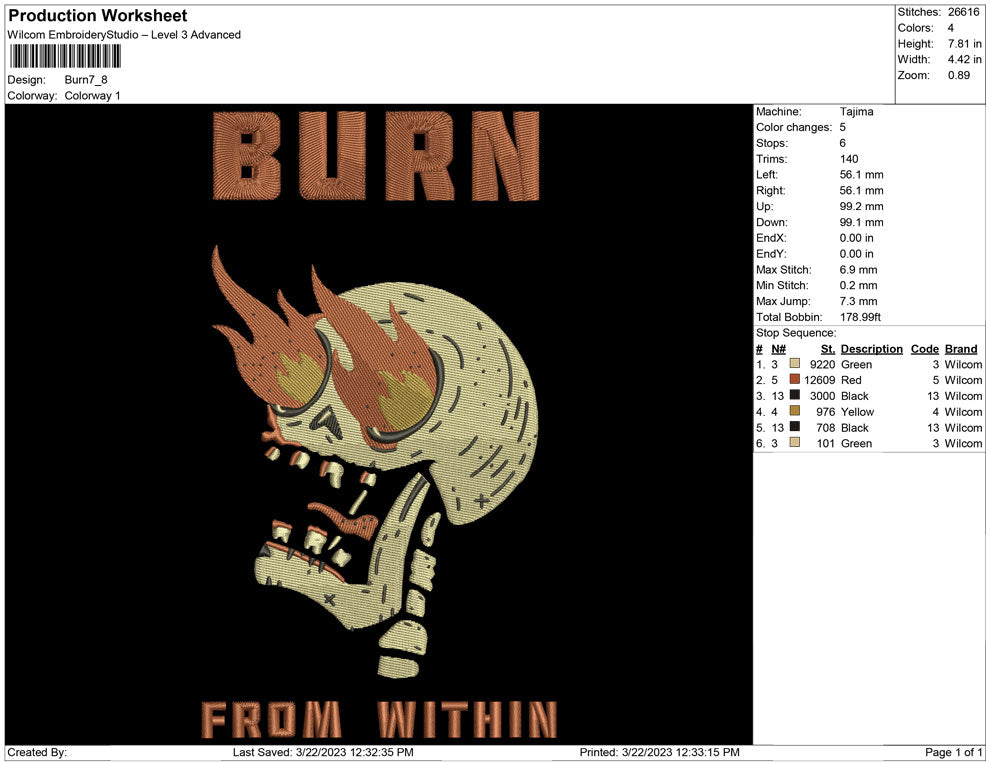This screenshot has height=762, width=990.
Task: Select the design name 'Burn7_8'
Action: (x=86, y=80)
